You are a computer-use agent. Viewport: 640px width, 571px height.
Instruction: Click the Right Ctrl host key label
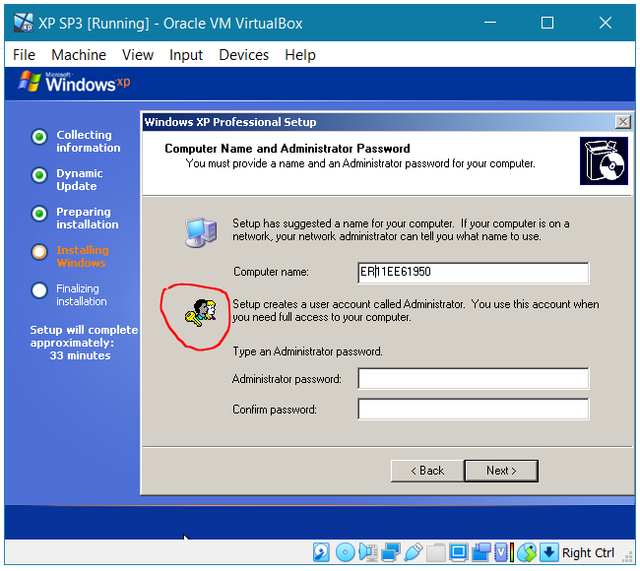coord(588,553)
